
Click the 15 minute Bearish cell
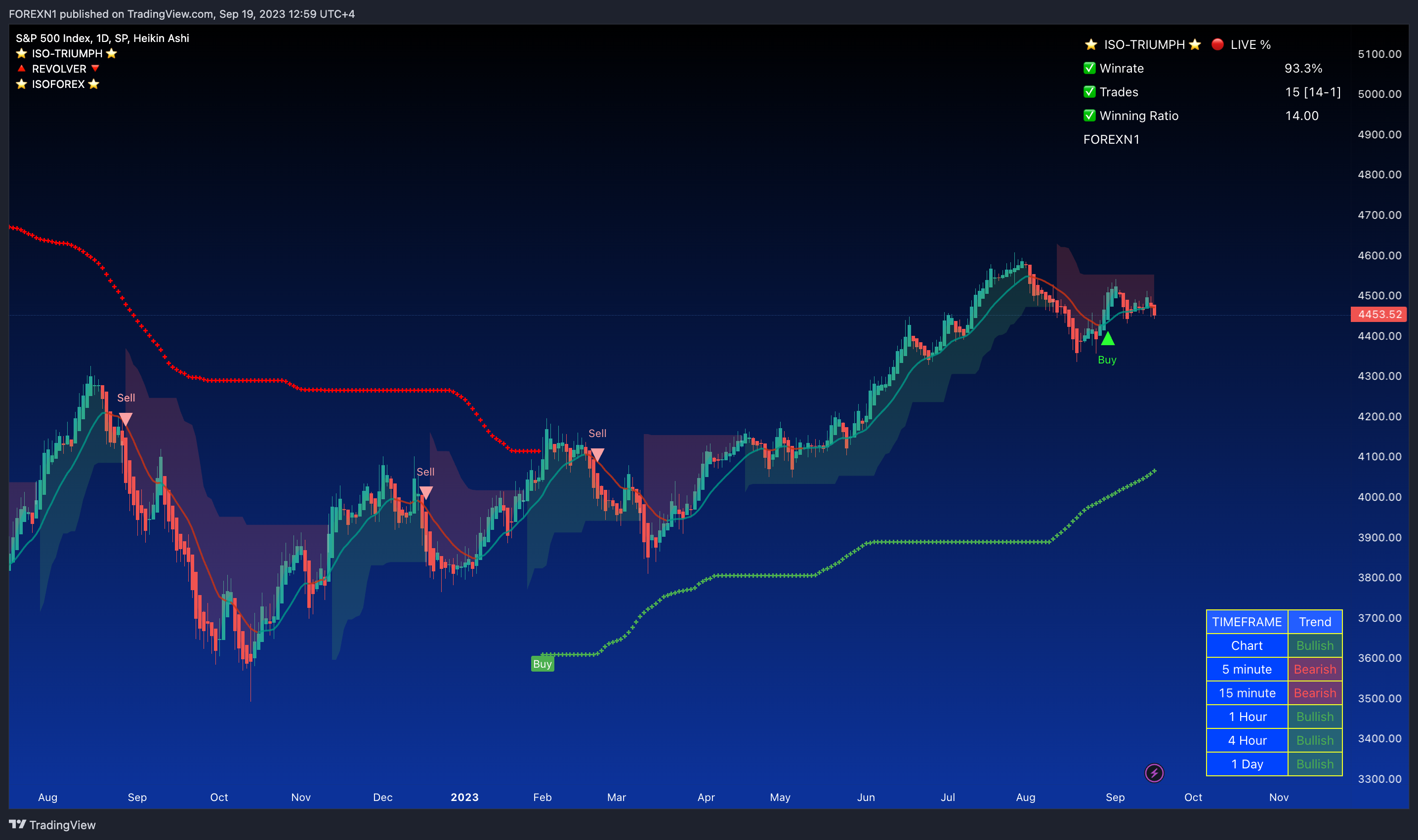tap(1315, 693)
